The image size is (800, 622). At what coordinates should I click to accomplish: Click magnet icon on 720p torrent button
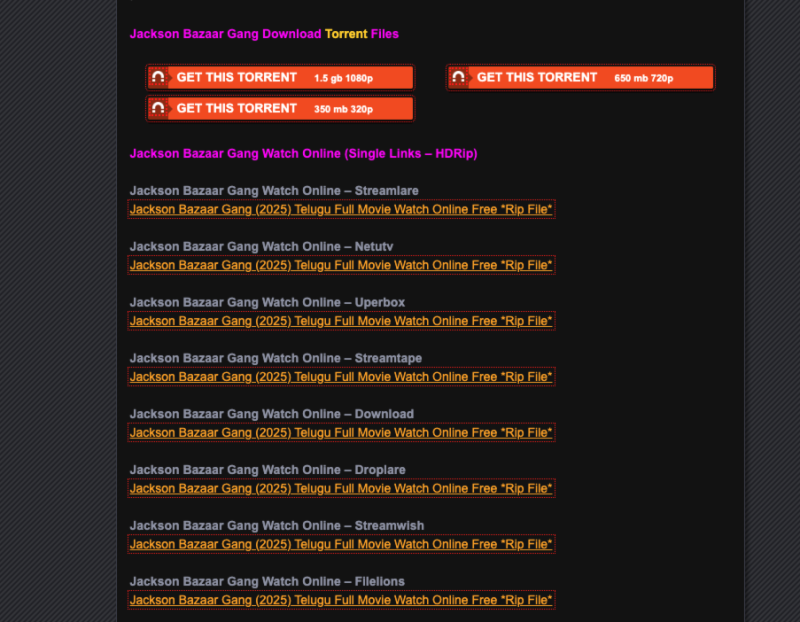(459, 78)
